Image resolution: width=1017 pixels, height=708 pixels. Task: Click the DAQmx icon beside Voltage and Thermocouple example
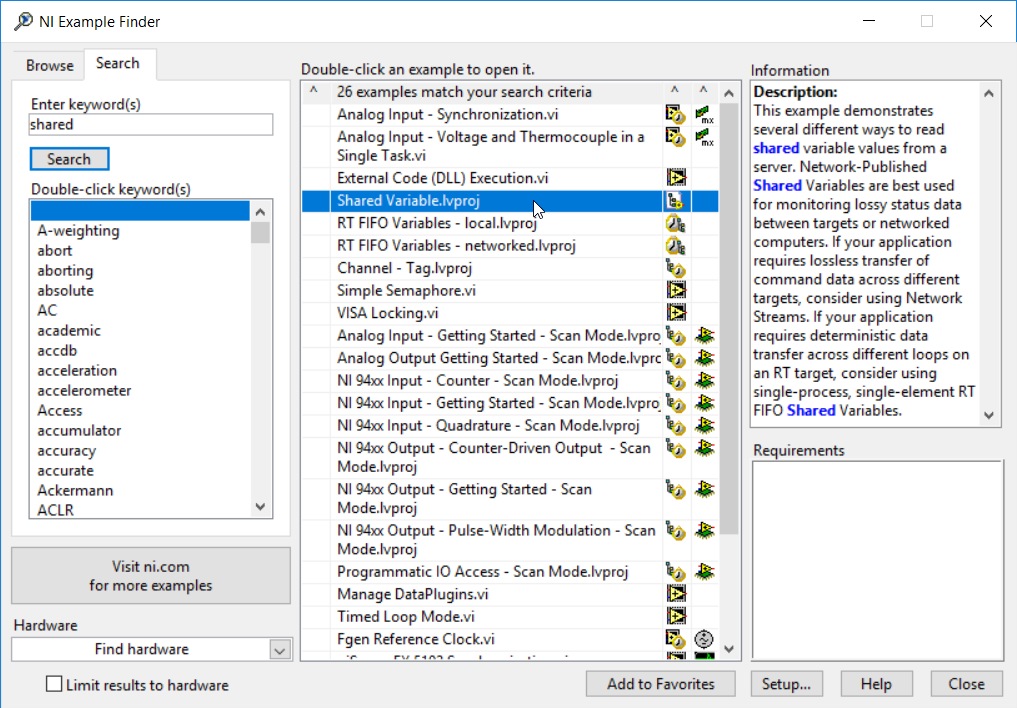tap(704, 137)
